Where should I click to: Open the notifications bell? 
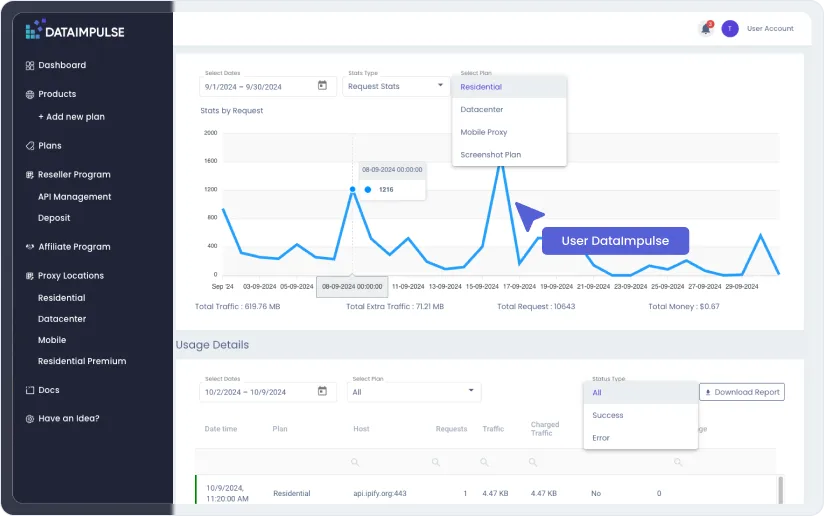point(705,28)
